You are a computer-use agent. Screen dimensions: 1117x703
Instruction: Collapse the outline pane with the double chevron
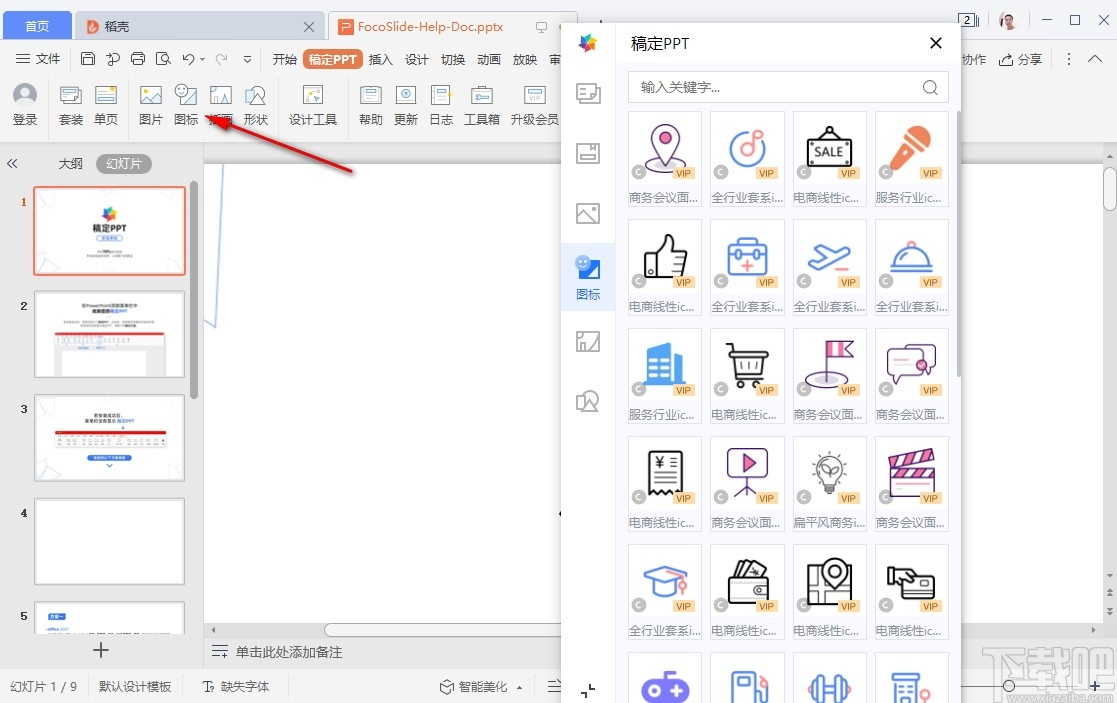point(12,163)
